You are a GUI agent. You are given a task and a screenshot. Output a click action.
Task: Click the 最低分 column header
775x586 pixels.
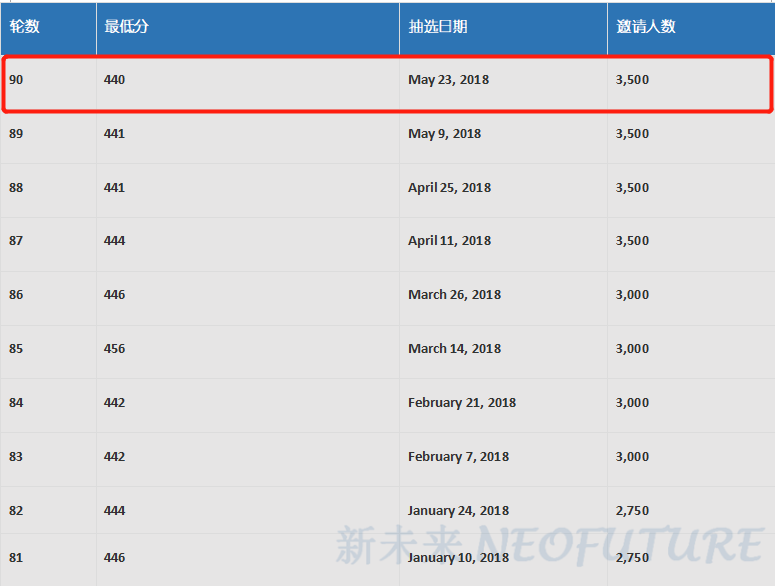(127, 27)
